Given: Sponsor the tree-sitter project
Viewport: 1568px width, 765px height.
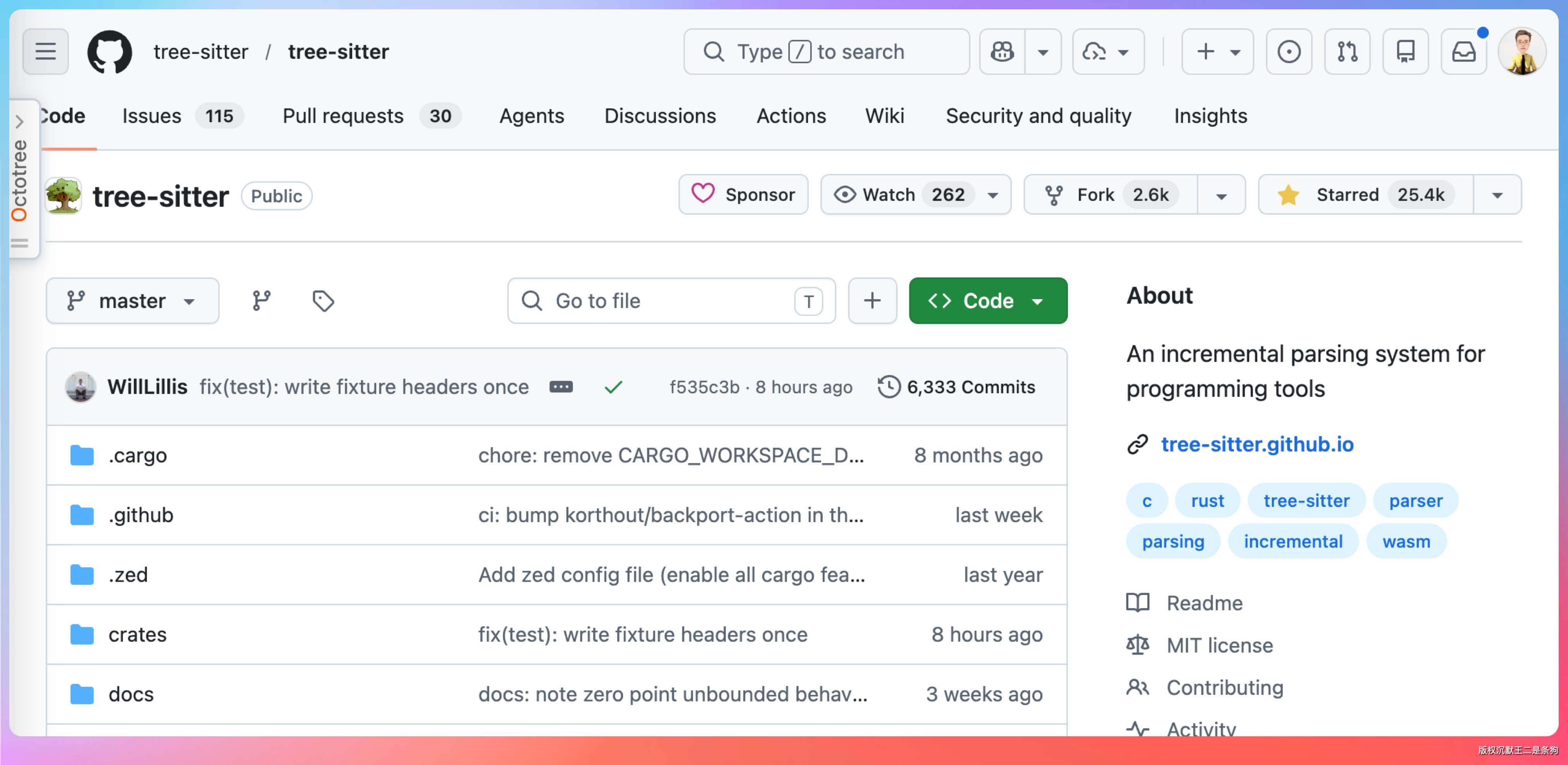Looking at the screenshot, I should click(743, 194).
